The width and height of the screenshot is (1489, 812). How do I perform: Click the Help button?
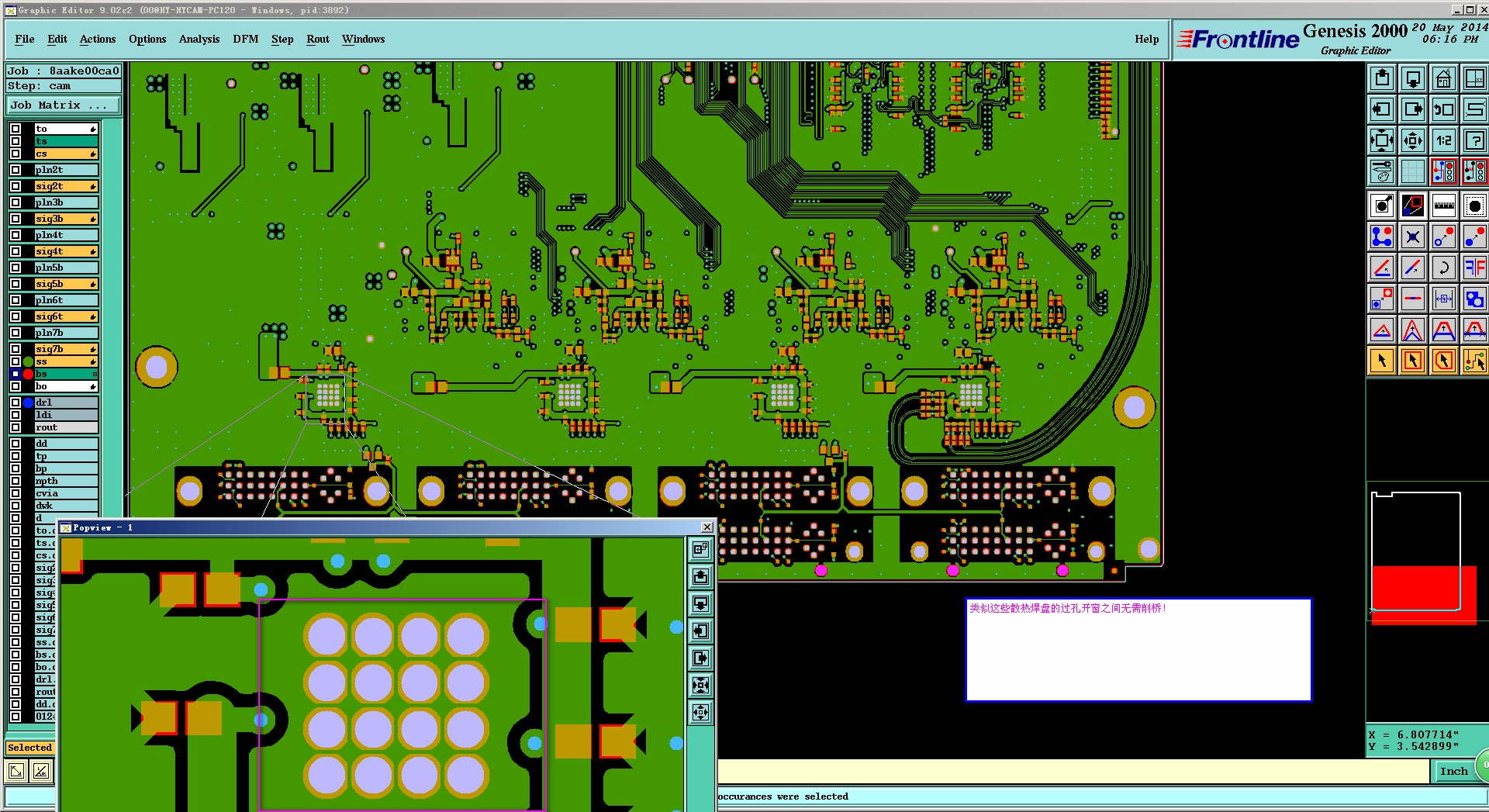click(1147, 39)
